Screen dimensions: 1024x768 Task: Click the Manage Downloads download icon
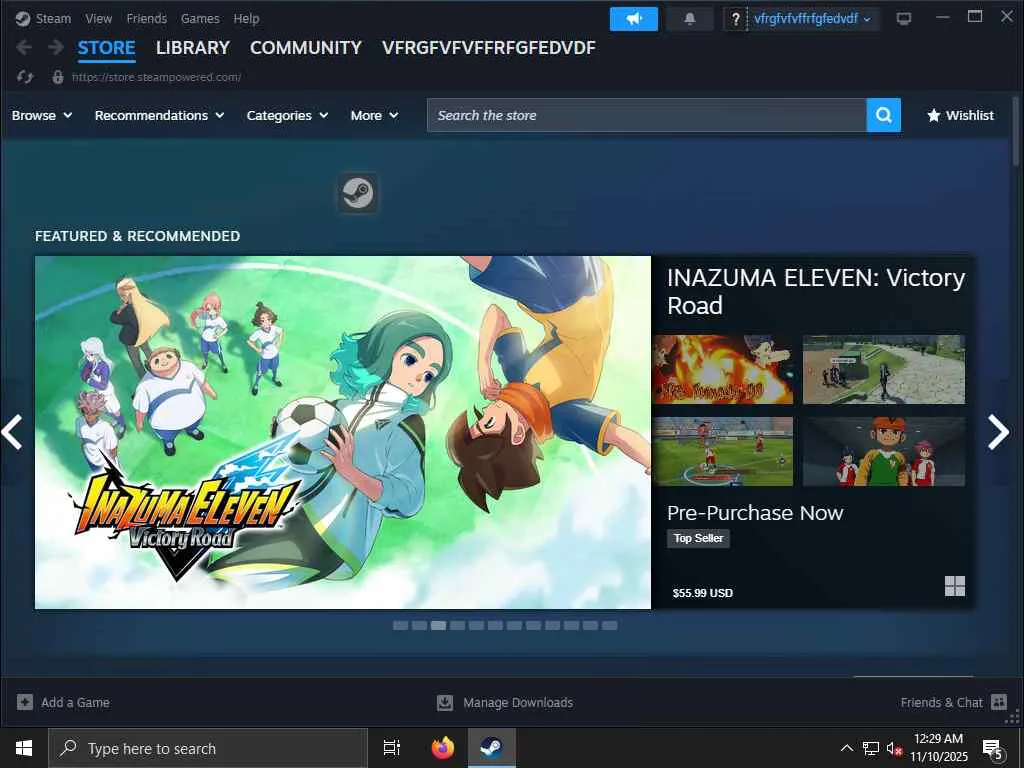coord(445,703)
